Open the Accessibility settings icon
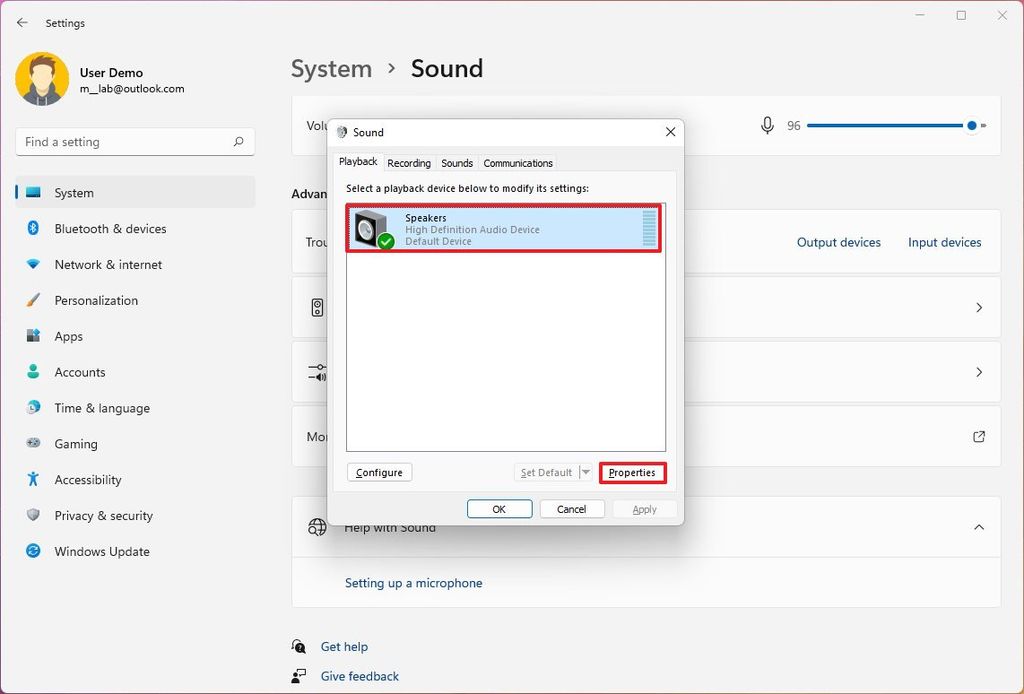Image resolution: width=1024 pixels, height=694 pixels. (36, 480)
